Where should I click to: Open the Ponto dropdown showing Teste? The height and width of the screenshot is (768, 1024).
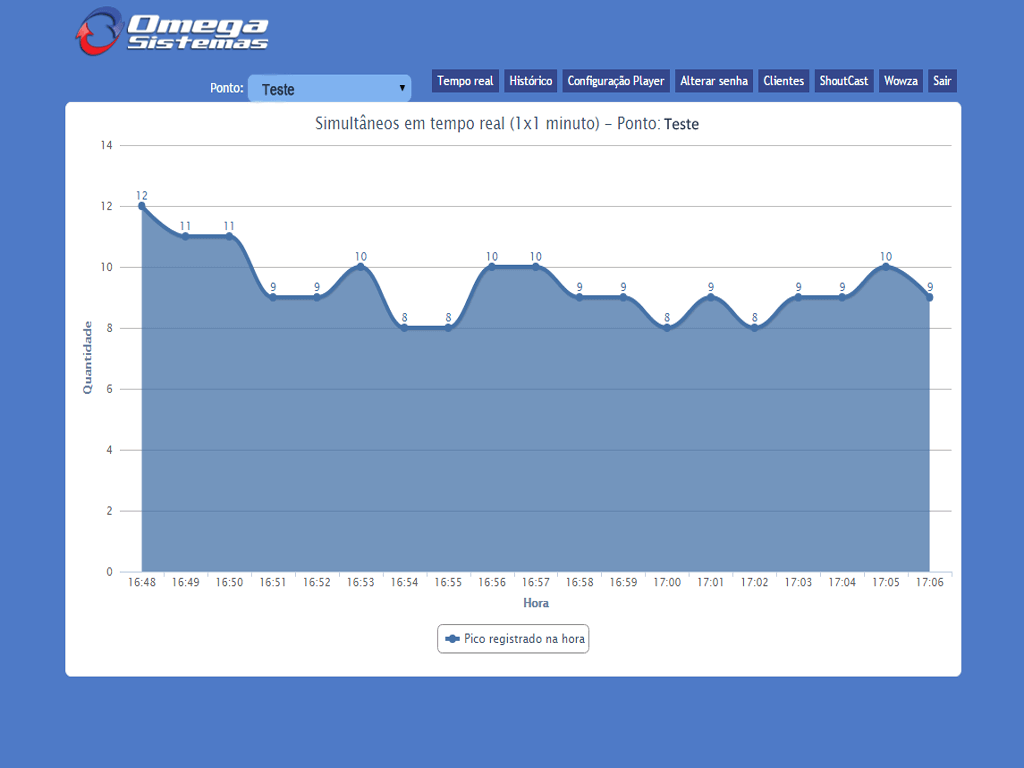pyautogui.click(x=329, y=89)
